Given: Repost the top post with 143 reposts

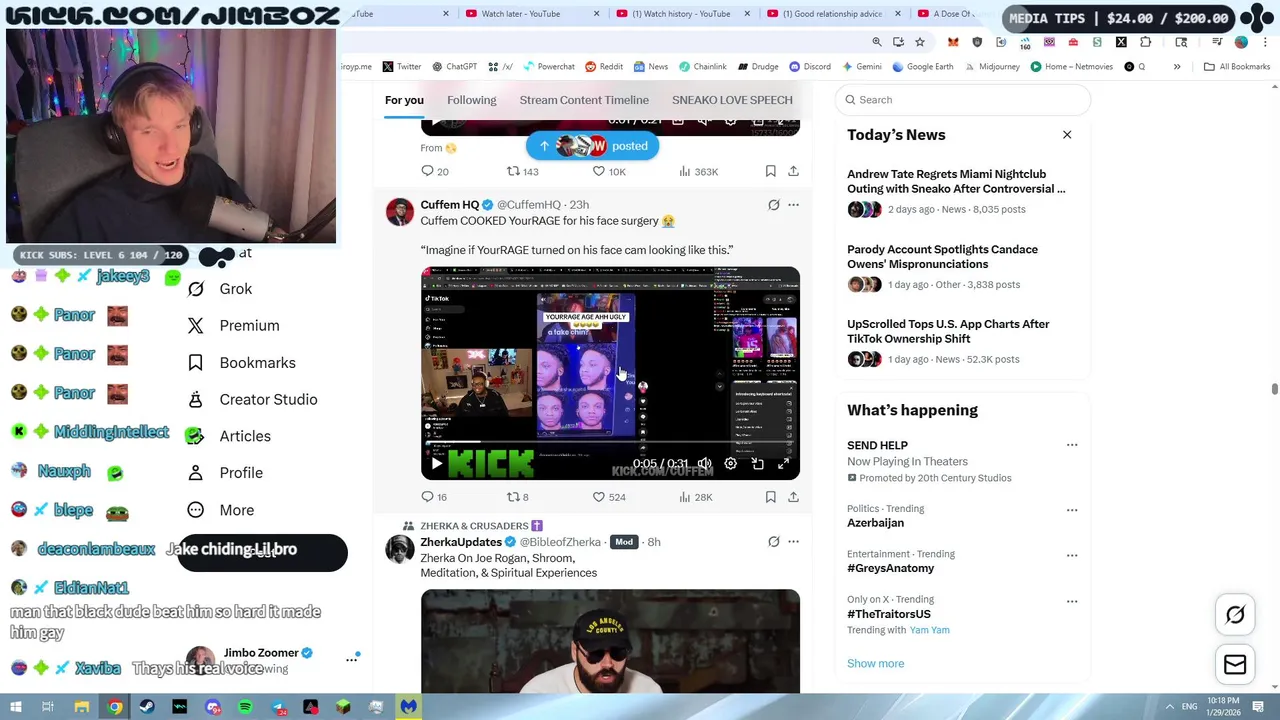Looking at the screenshot, I should [522, 172].
